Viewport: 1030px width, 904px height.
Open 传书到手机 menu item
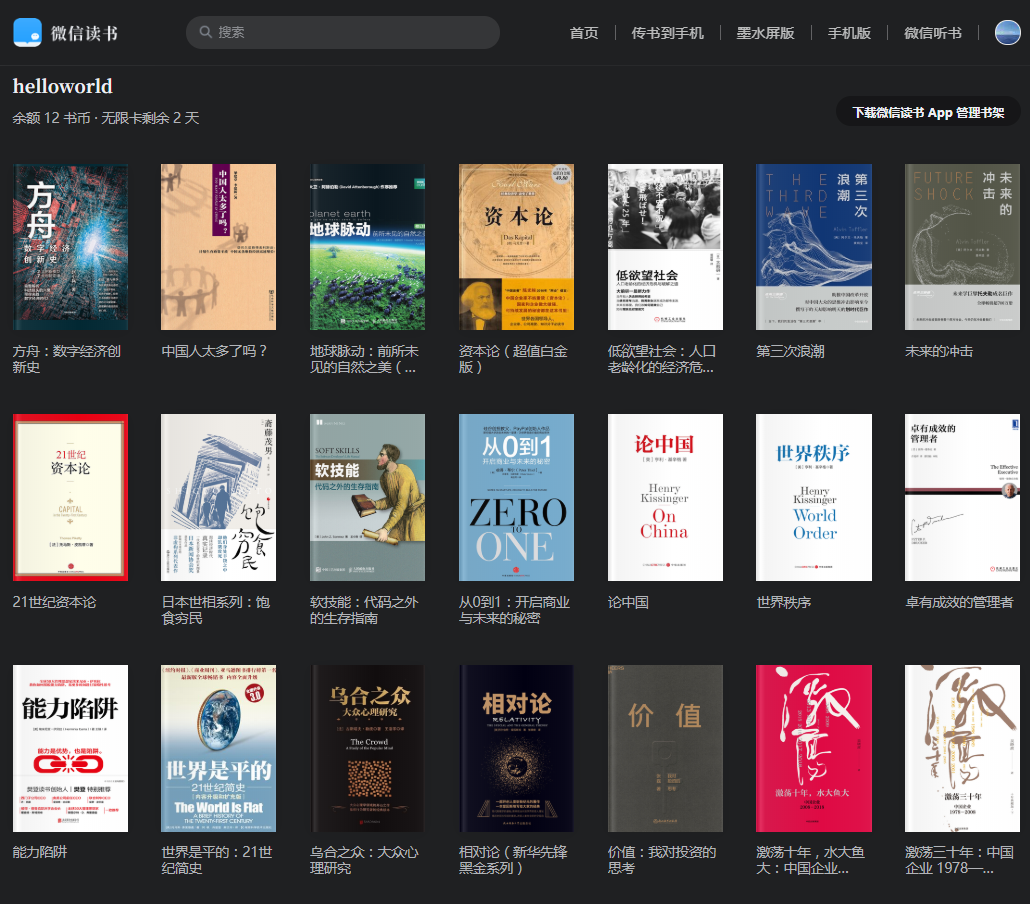(667, 33)
